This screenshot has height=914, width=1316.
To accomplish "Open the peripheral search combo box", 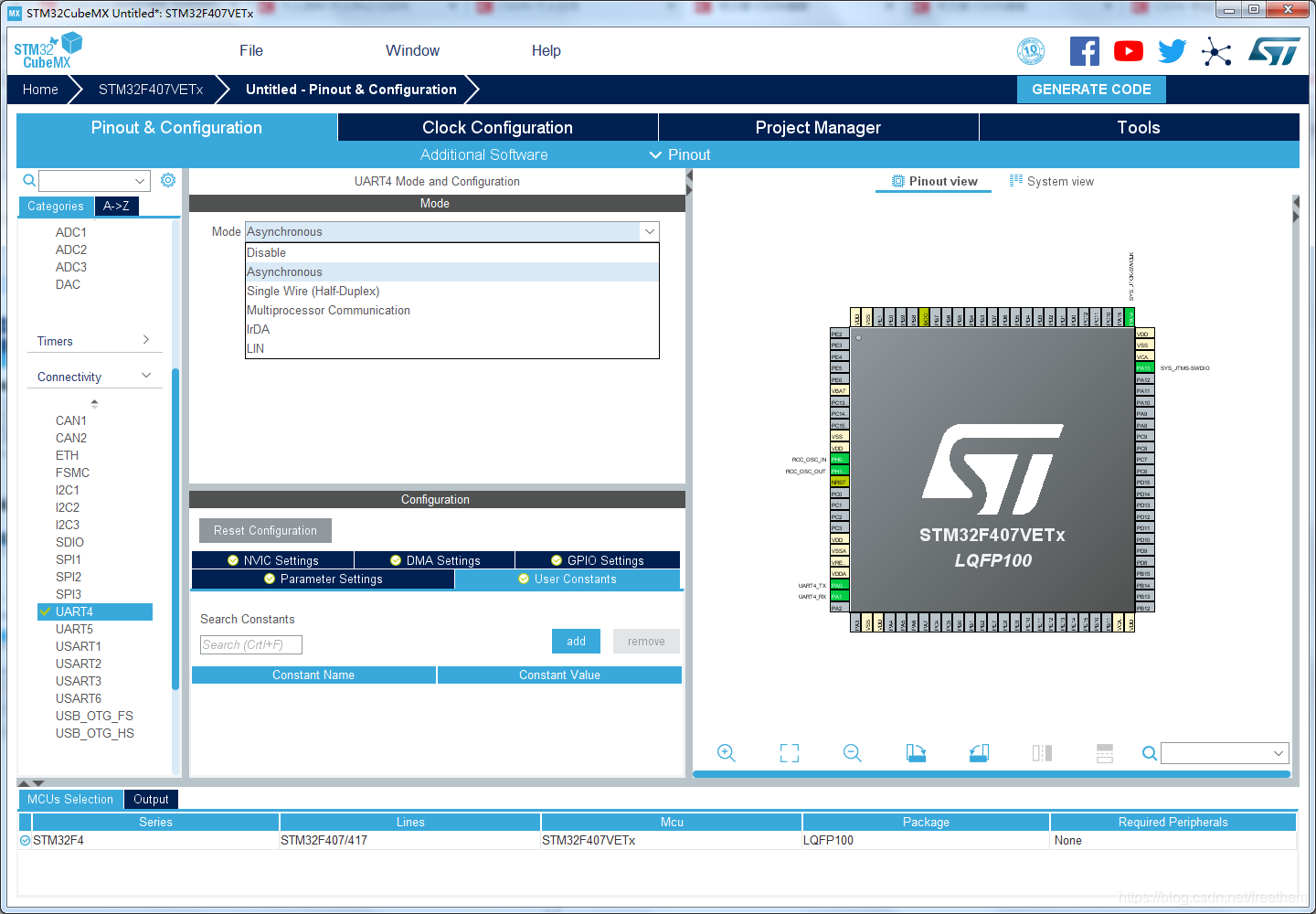I will (94, 181).
